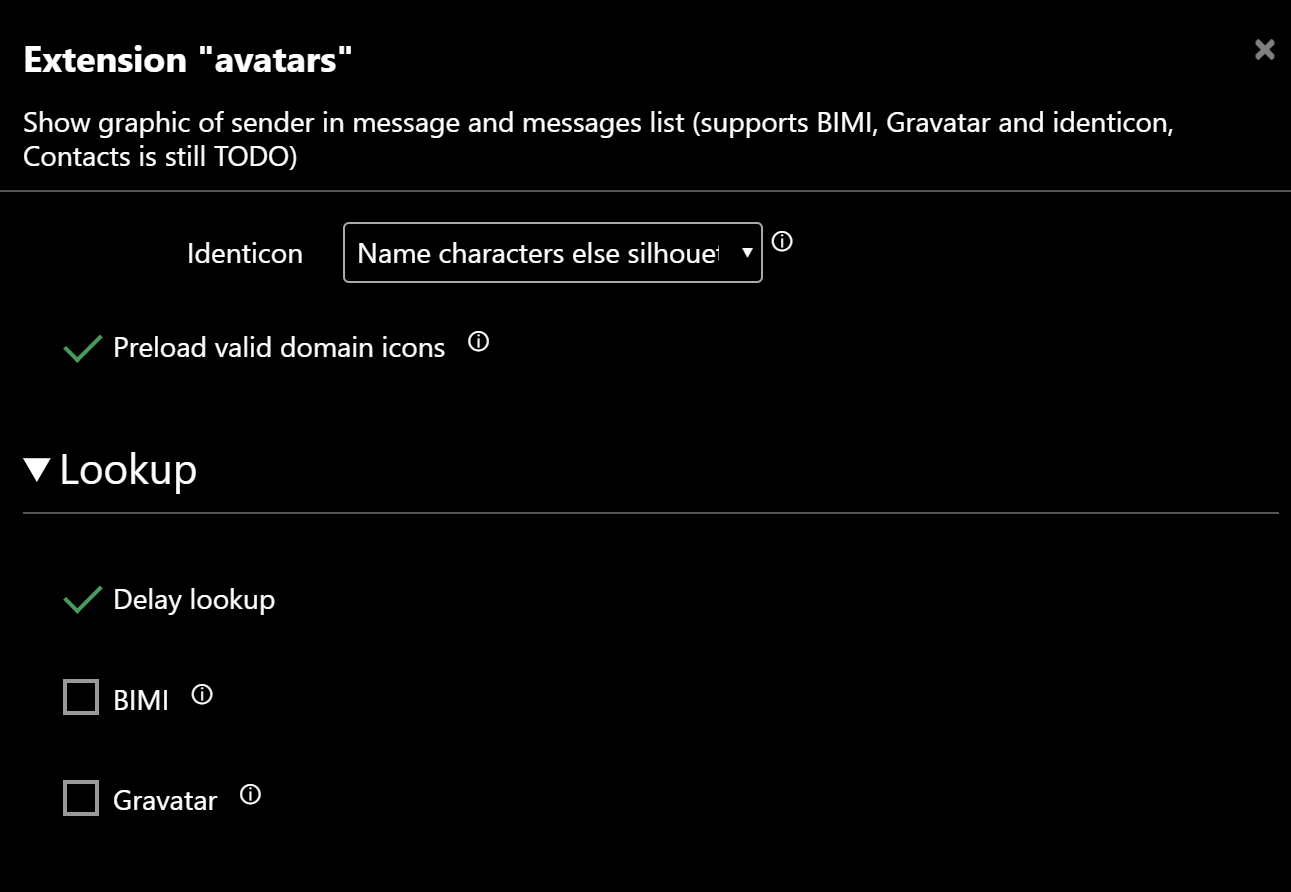Enable the Gravatar checkbox
This screenshot has width=1291, height=892.
pyautogui.click(x=81, y=798)
